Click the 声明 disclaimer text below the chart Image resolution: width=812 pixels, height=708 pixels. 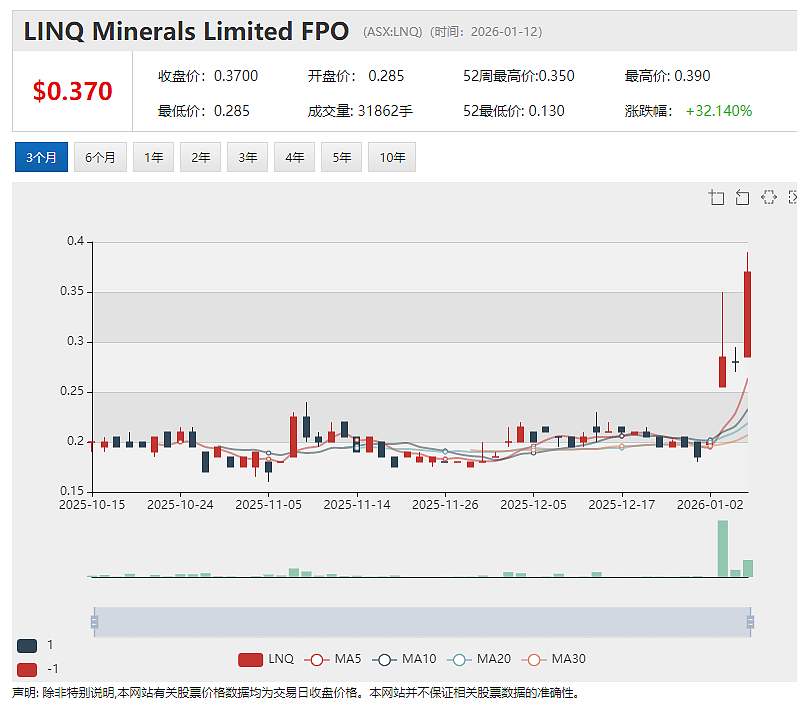(296, 692)
